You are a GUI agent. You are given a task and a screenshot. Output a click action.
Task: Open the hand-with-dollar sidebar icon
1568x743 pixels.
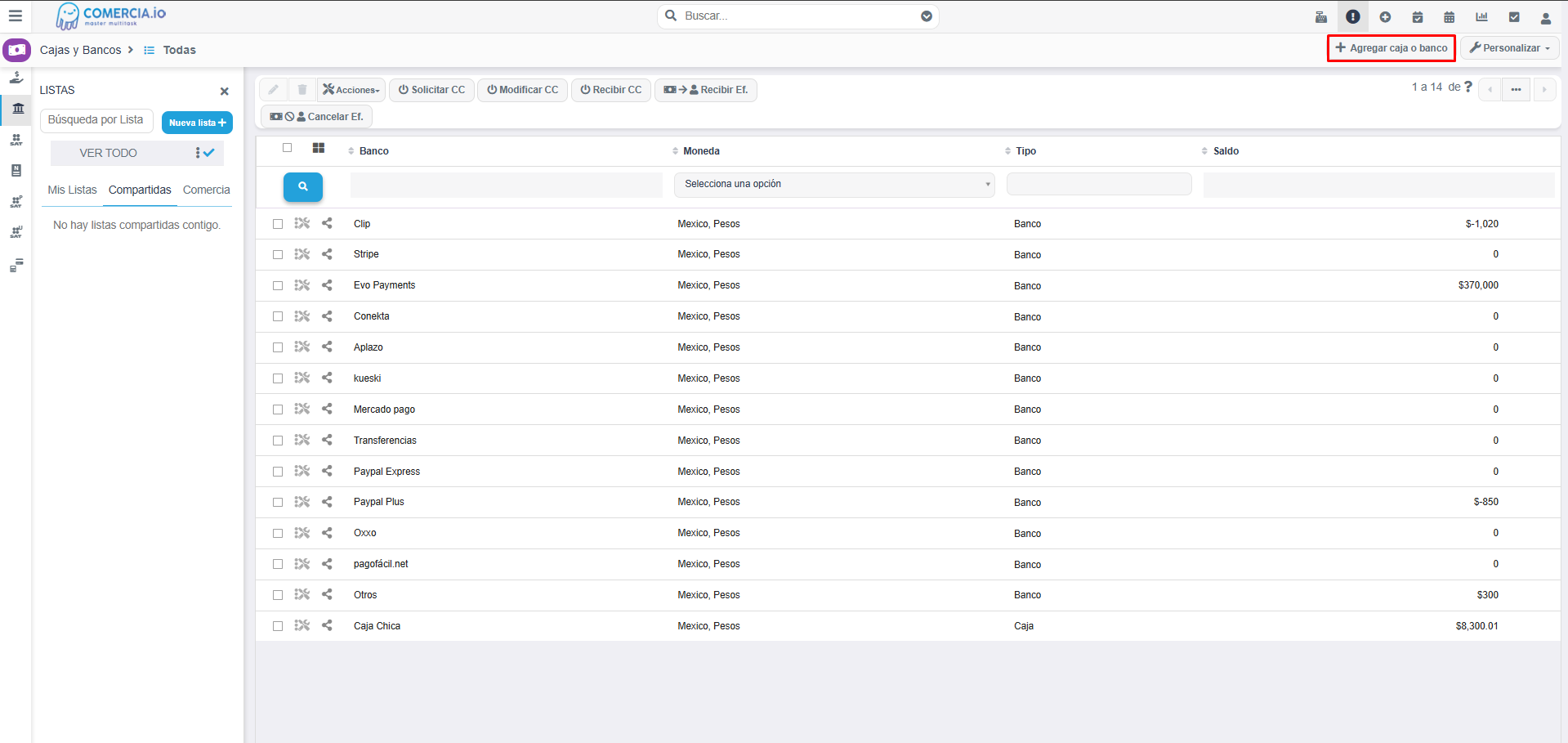pos(16,78)
